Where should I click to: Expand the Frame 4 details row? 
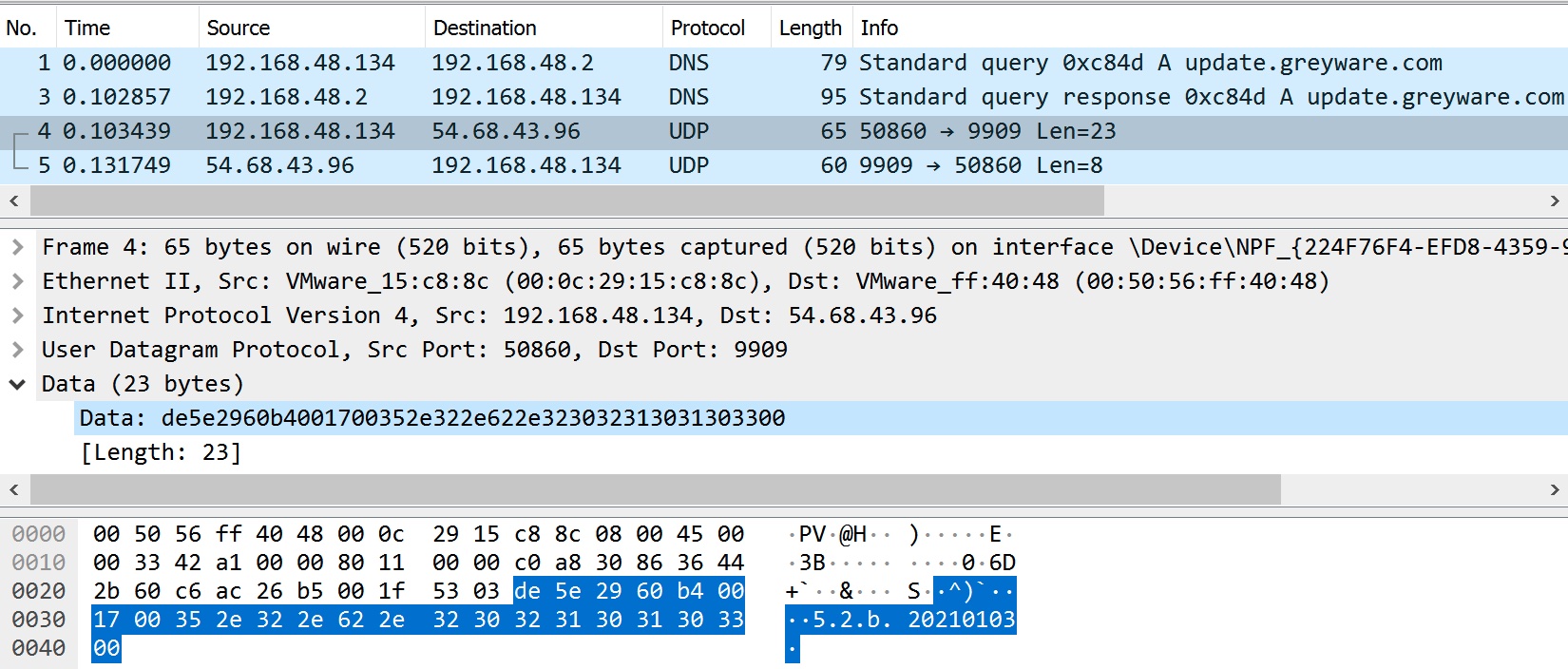click(17, 247)
